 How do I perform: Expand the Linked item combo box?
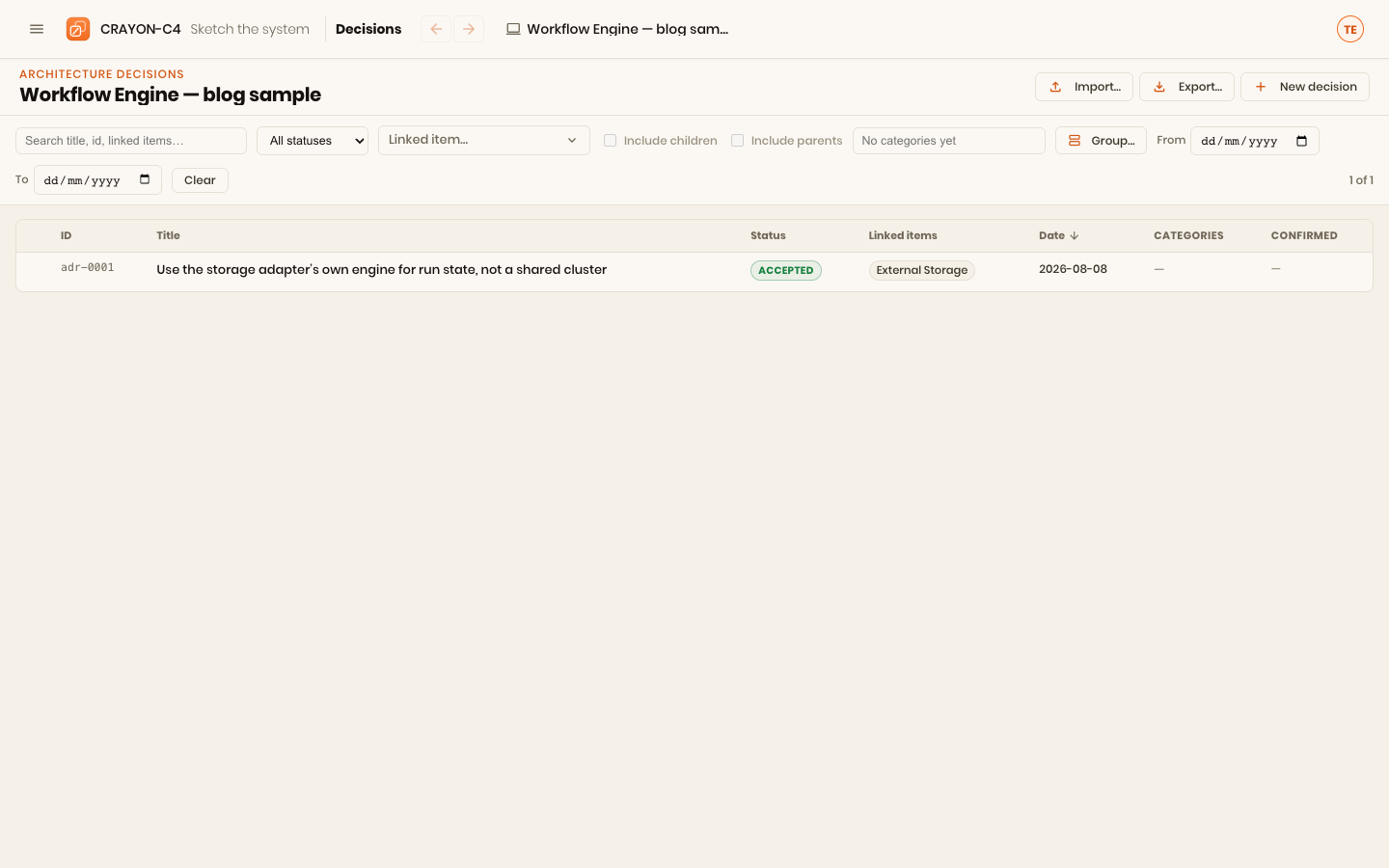point(484,140)
